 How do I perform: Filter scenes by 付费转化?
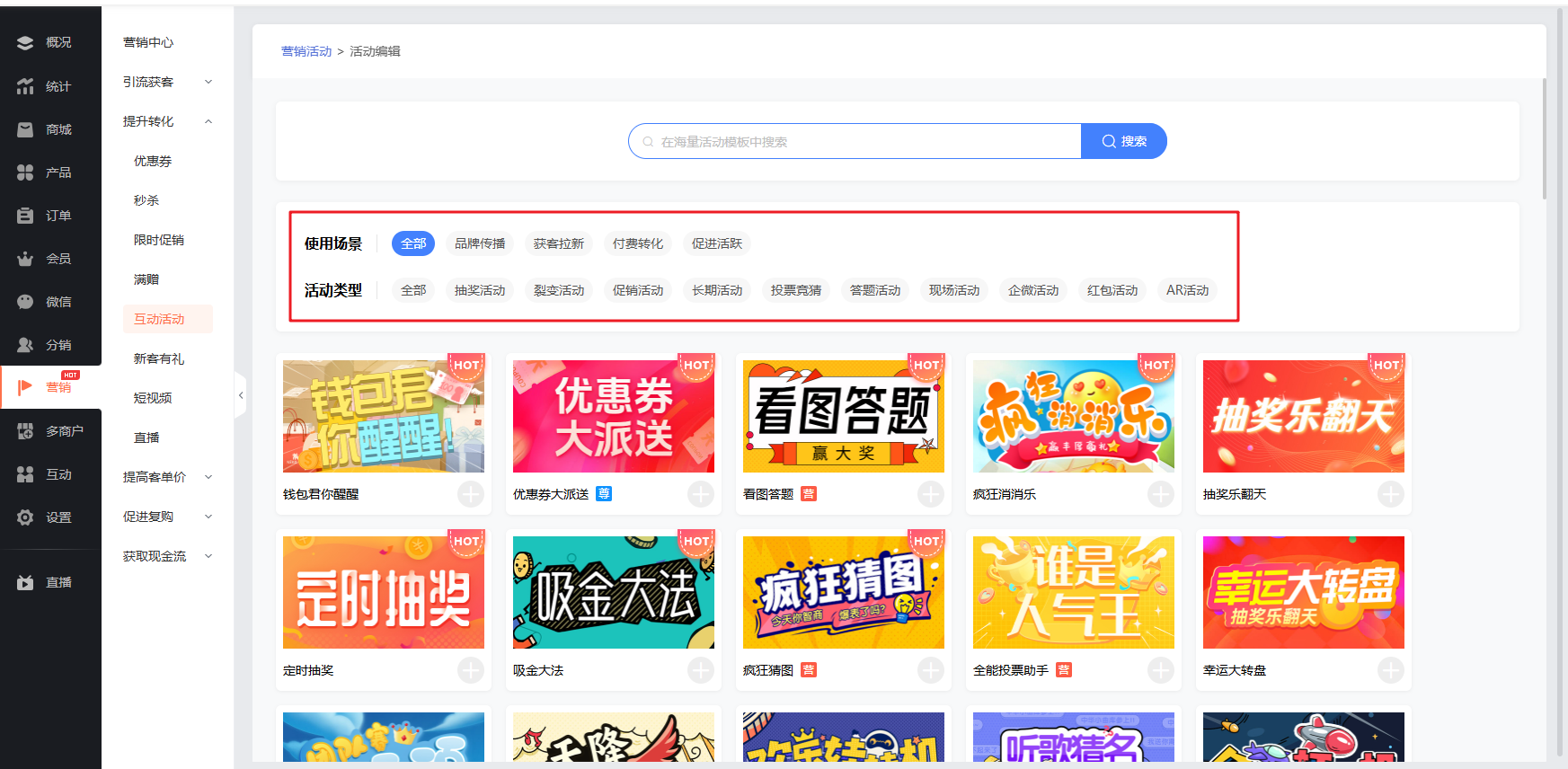[x=638, y=243]
